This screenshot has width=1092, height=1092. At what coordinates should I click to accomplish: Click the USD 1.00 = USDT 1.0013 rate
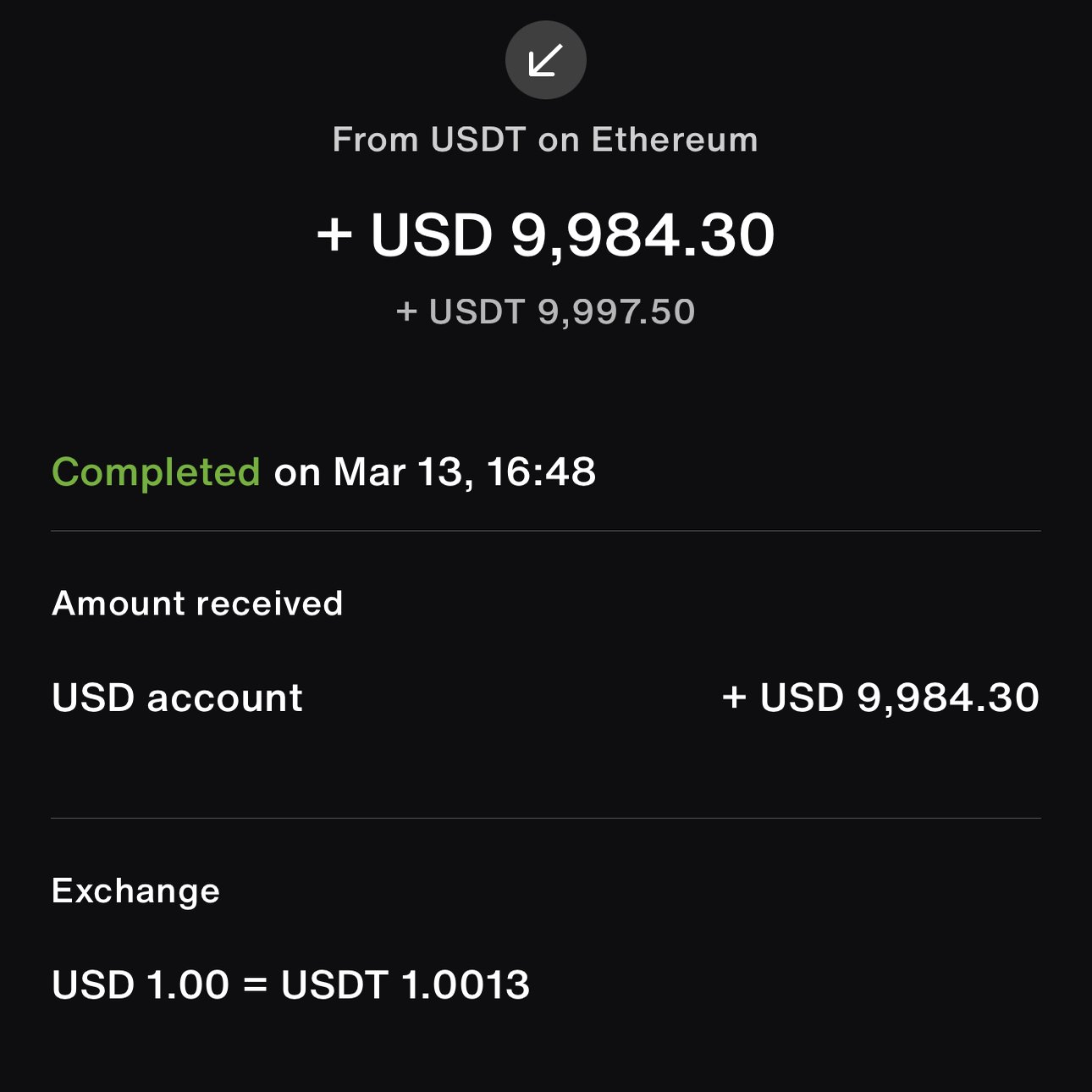click(x=290, y=984)
